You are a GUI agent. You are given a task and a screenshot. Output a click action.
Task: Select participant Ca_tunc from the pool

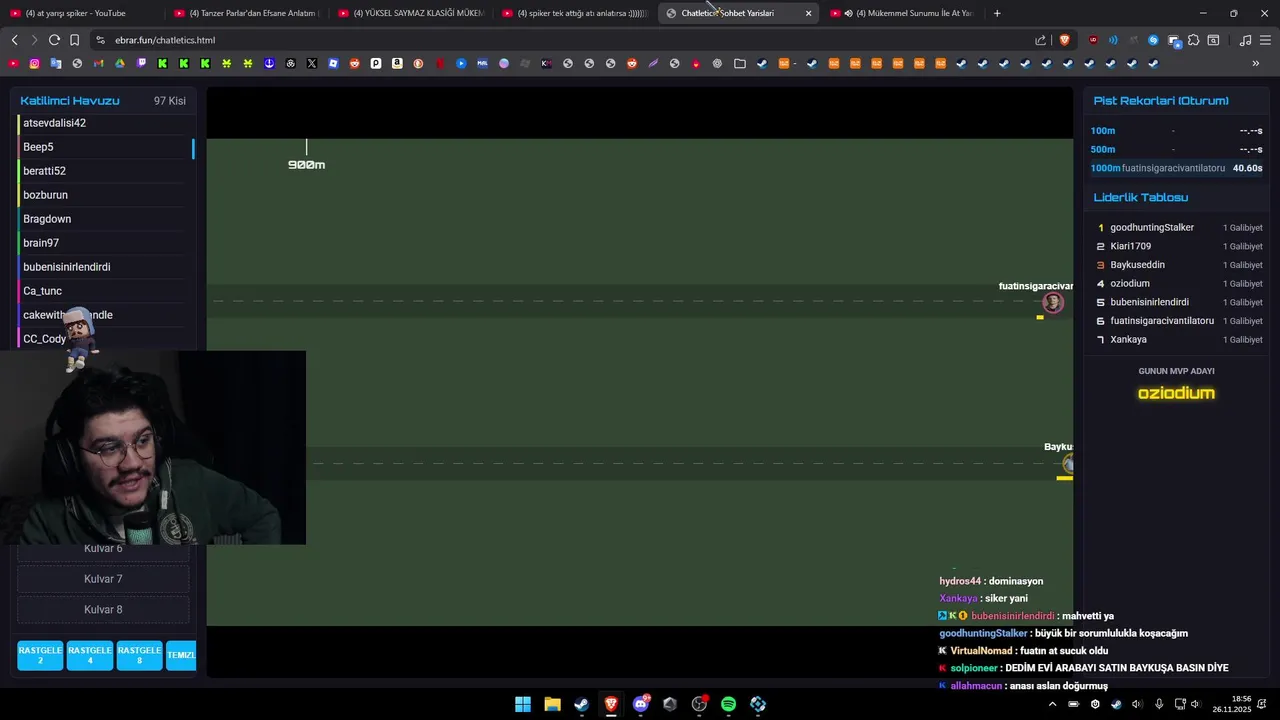point(102,291)
